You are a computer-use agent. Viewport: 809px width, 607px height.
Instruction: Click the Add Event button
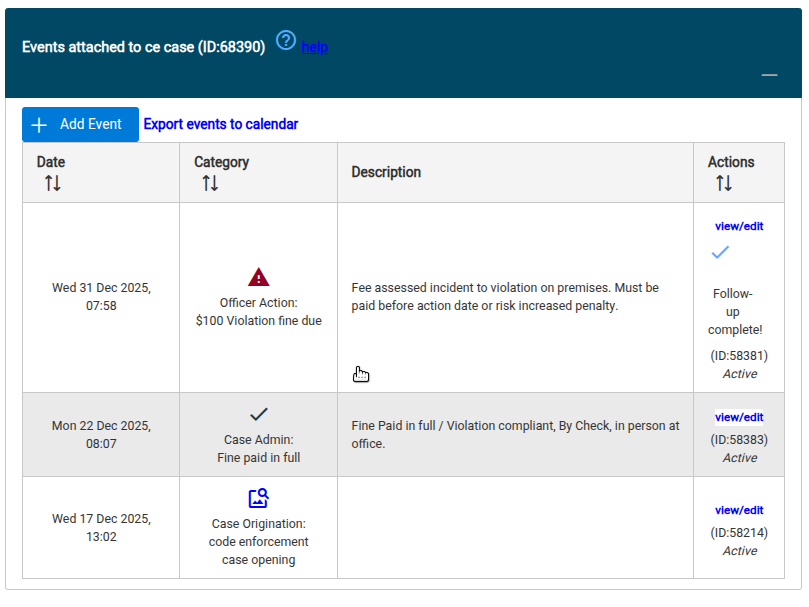(x=80, y=124)
